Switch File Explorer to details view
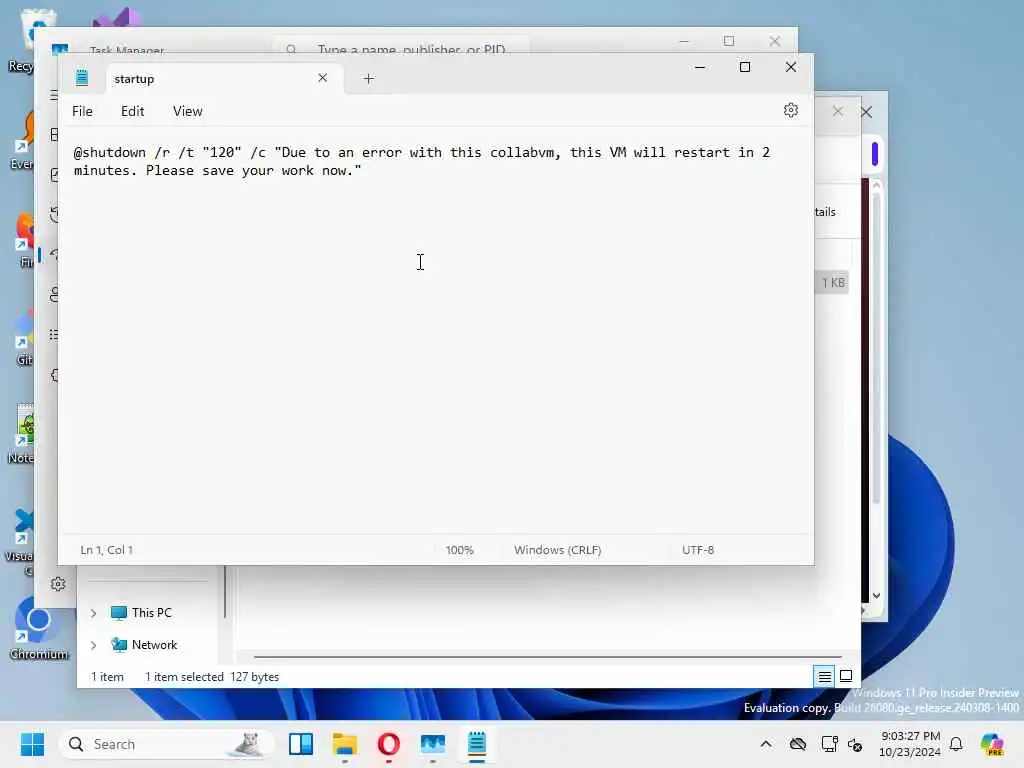Viewport: 1024px width, 768px height. (825, 677)
